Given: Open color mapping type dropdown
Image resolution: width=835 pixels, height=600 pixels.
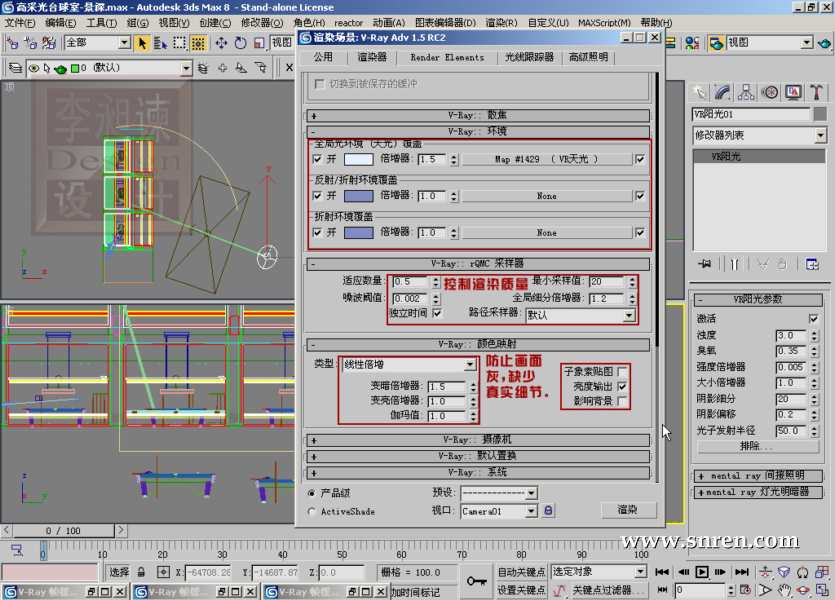Looking at the screenshot, I should (470, 365).
